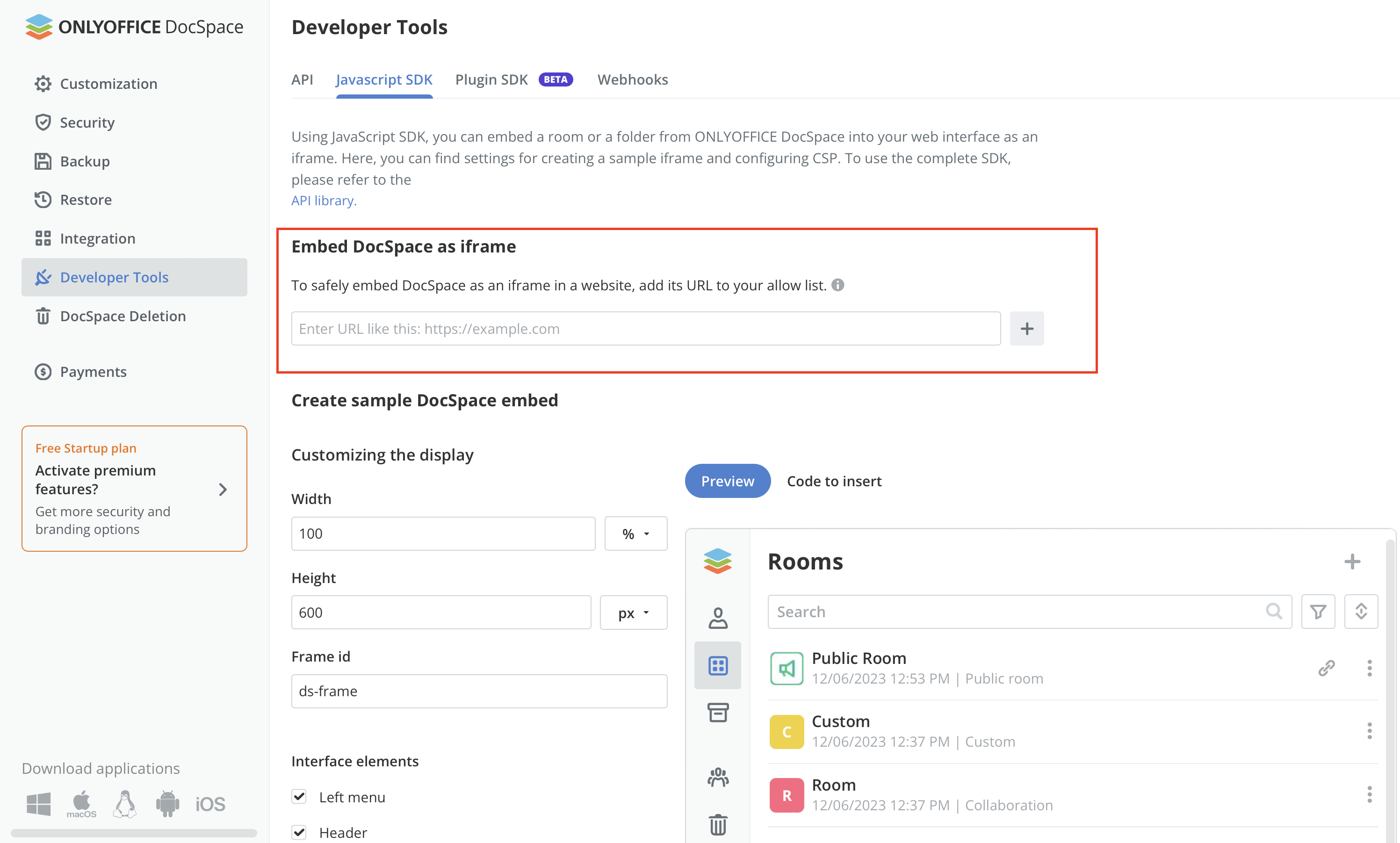
Task: Click the Frame id input field
Action: point(479,692)
